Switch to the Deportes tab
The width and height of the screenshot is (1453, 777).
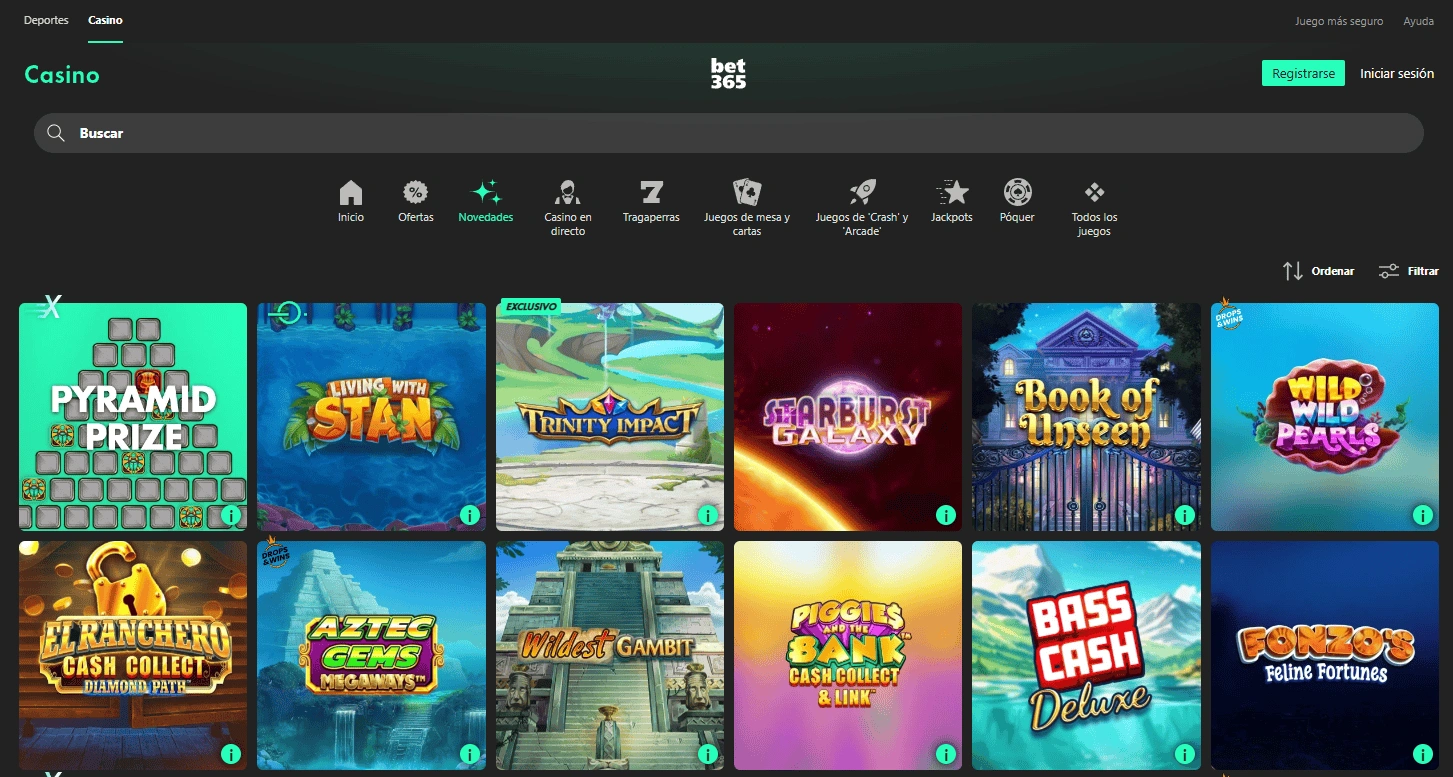(46, 20)
